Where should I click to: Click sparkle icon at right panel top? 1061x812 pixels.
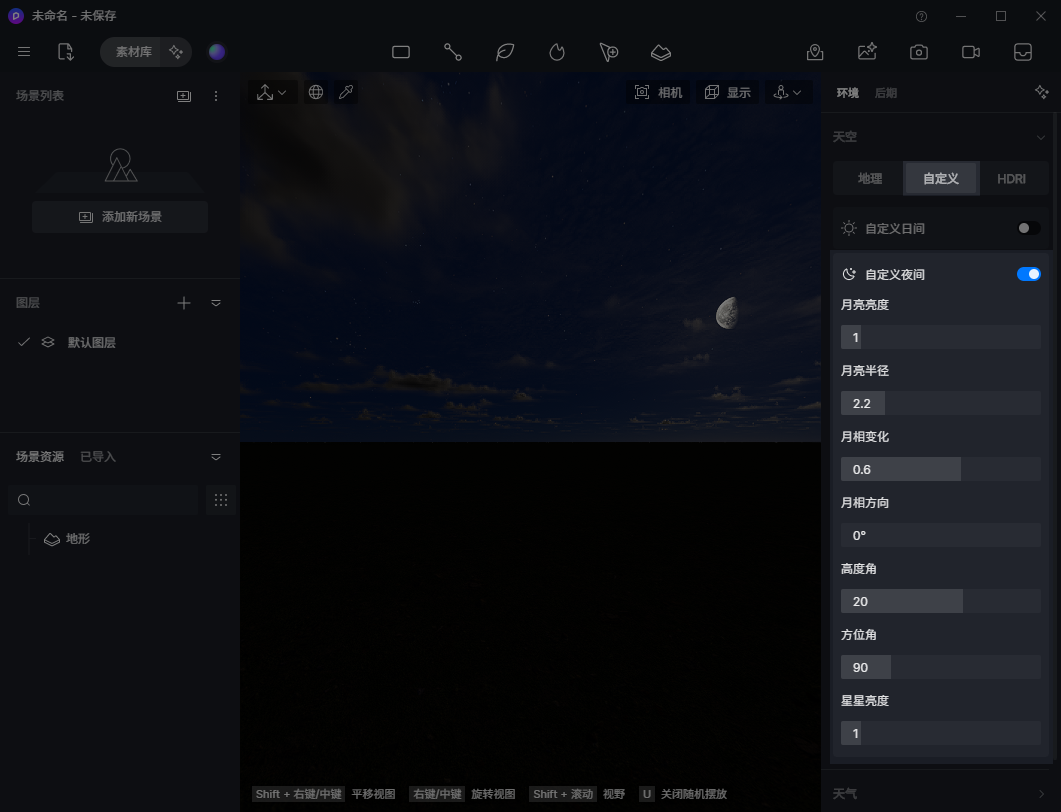1041,92
